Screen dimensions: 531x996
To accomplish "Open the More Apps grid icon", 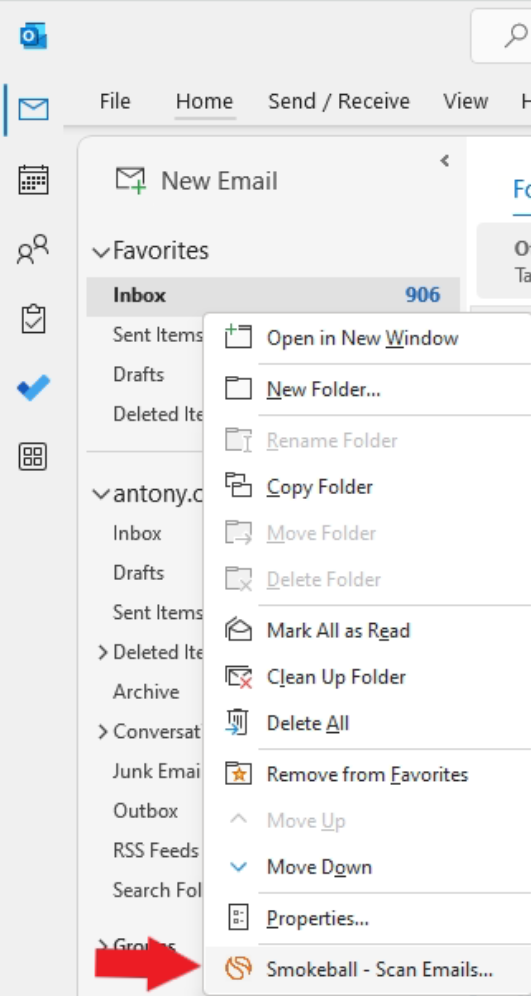I will (33, 456).
